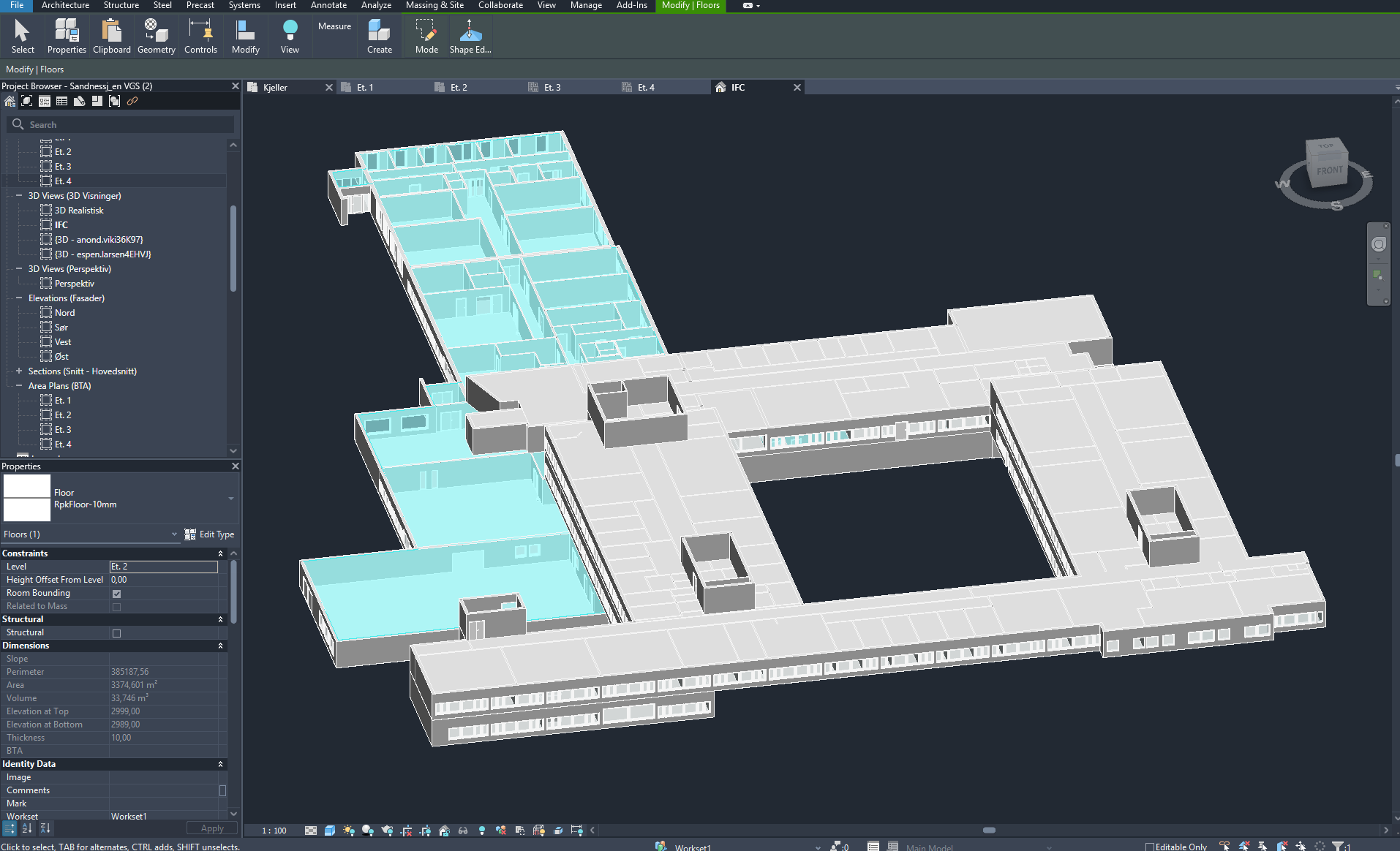The height and width of the screenshot is (851, 1400).
Task: Toggle Related to Mass checkbox
Action: point(116,607)
